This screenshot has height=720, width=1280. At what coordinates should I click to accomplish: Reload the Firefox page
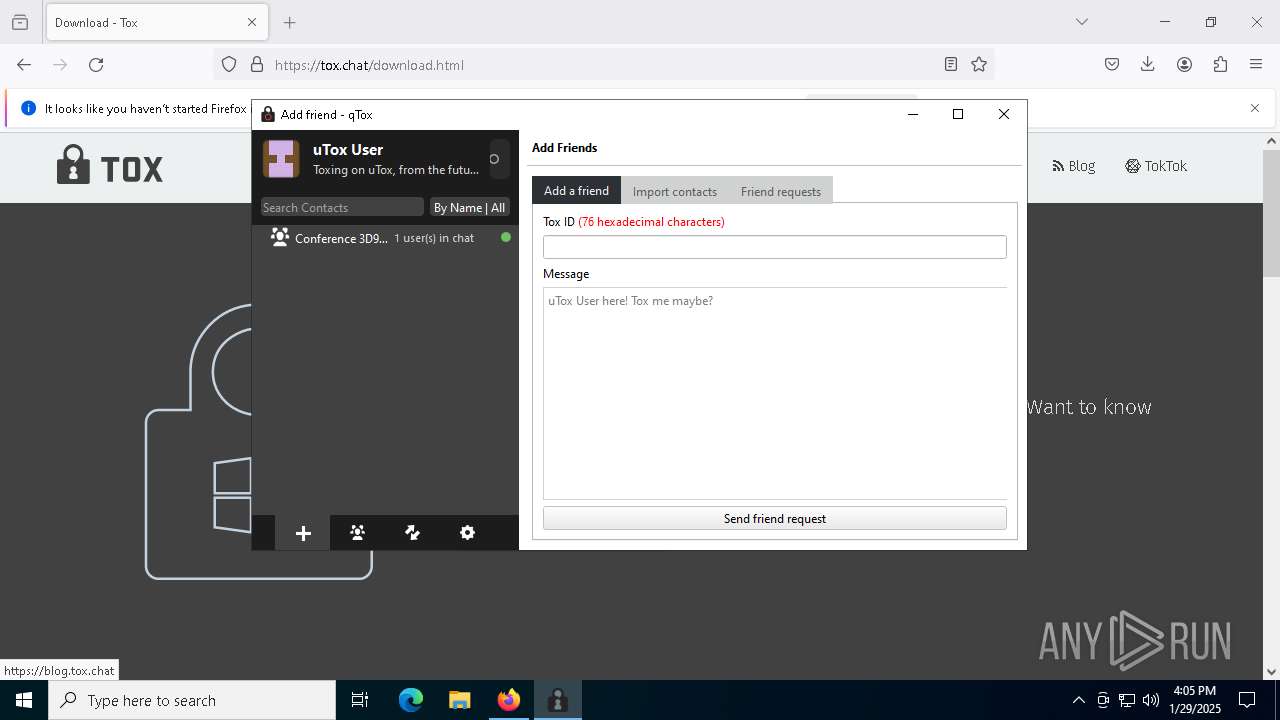(x=96, y=64)
